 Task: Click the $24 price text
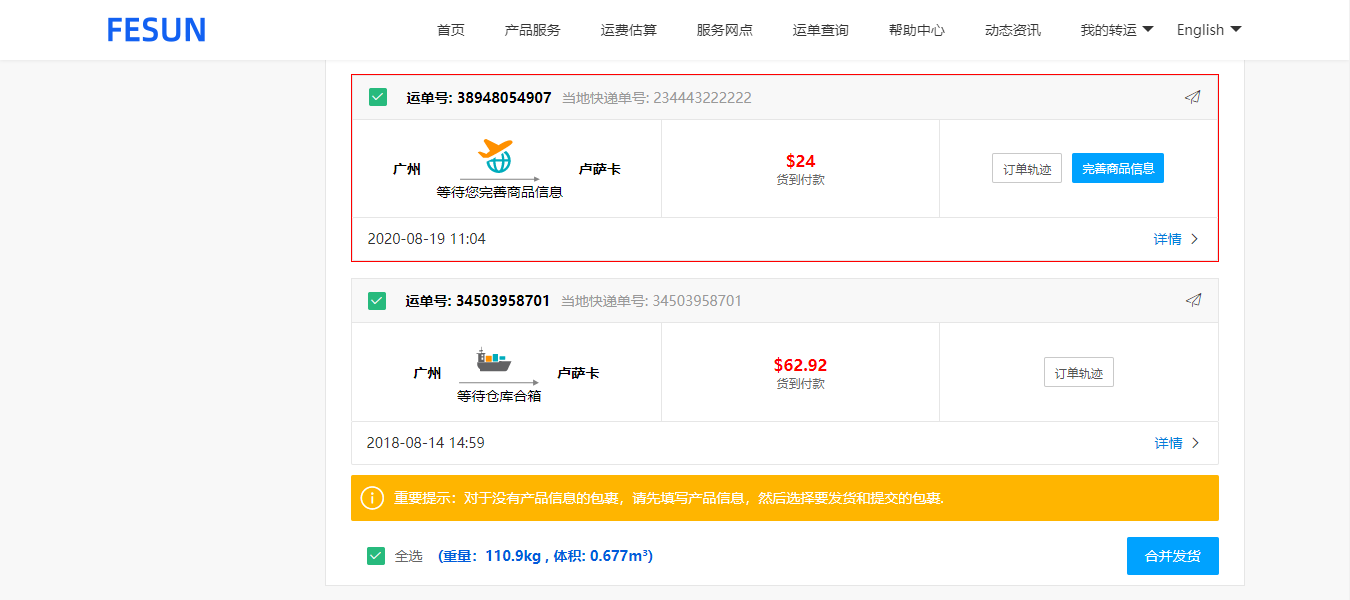point(801,161)
